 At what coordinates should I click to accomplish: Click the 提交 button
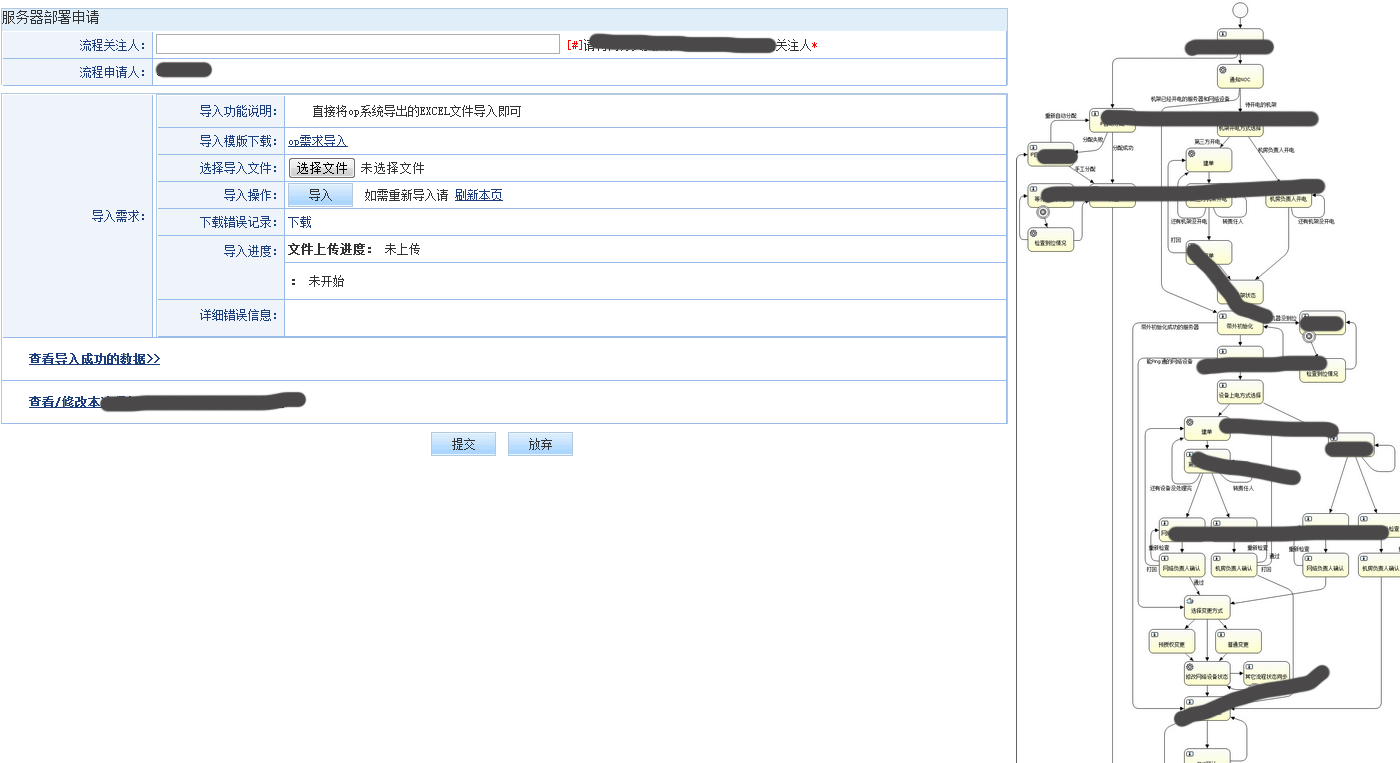pyautogui.click(x=463, y=444)
